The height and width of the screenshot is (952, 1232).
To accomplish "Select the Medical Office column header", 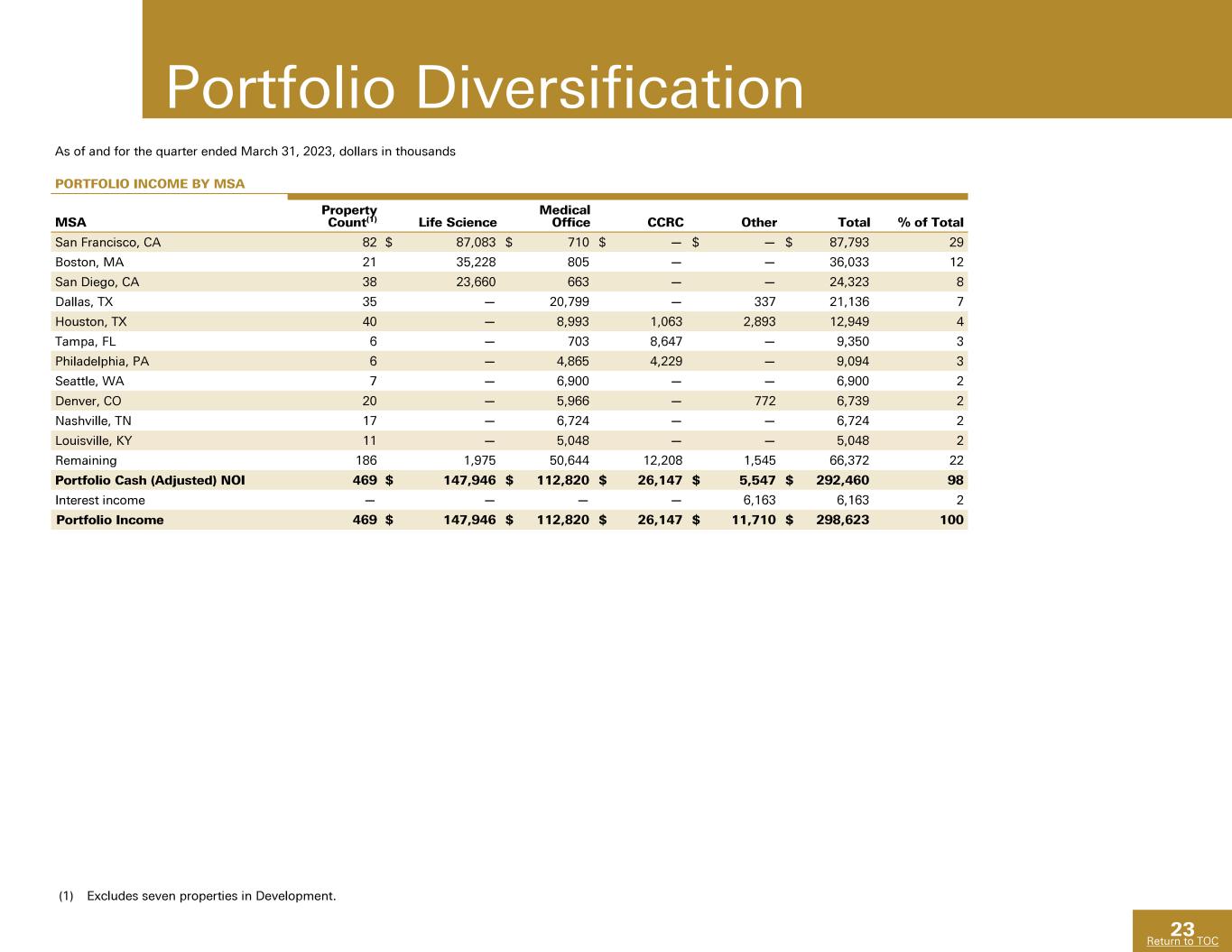I will (x=564, y=216).
